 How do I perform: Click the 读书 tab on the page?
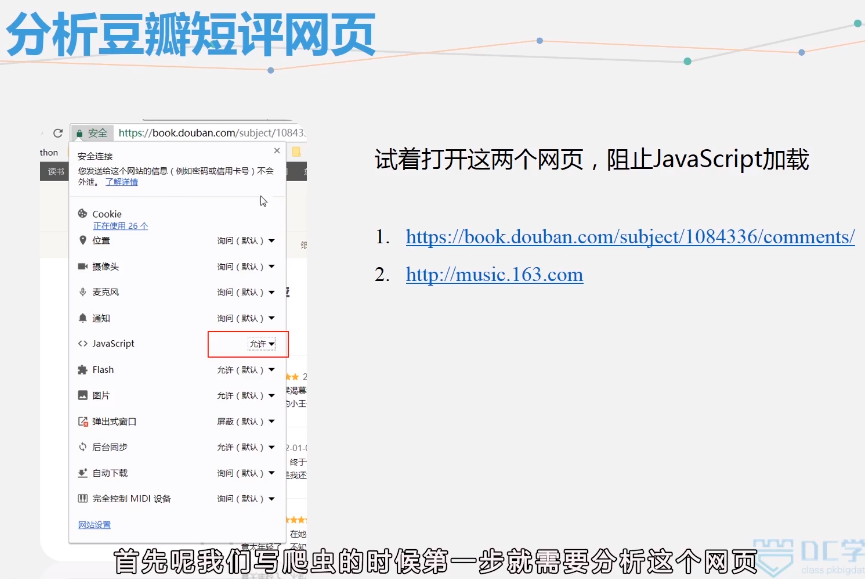(x=56, y=171)
